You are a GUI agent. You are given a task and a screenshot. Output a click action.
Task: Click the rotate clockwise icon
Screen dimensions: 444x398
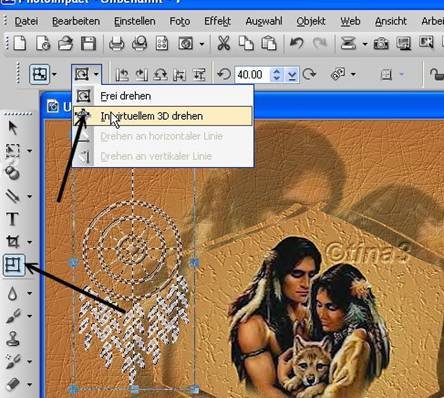pyautogui.click(x=309, y=74)
